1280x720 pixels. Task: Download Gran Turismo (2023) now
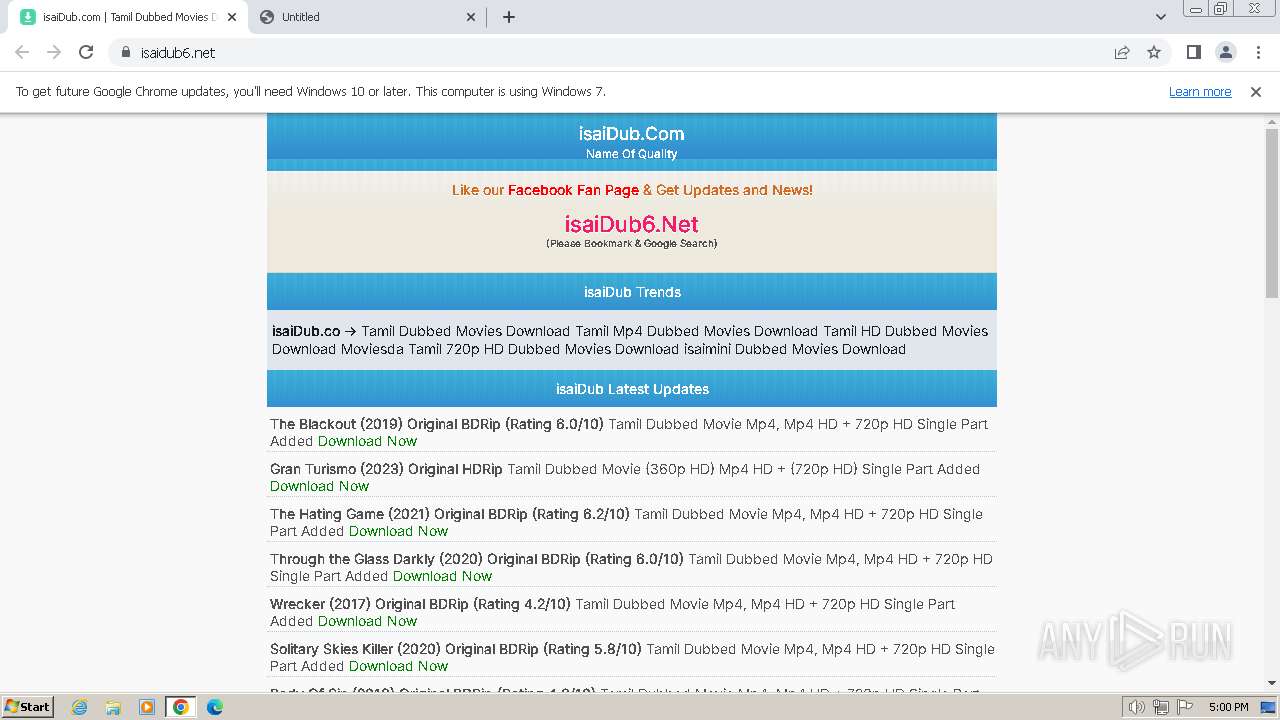319,486
